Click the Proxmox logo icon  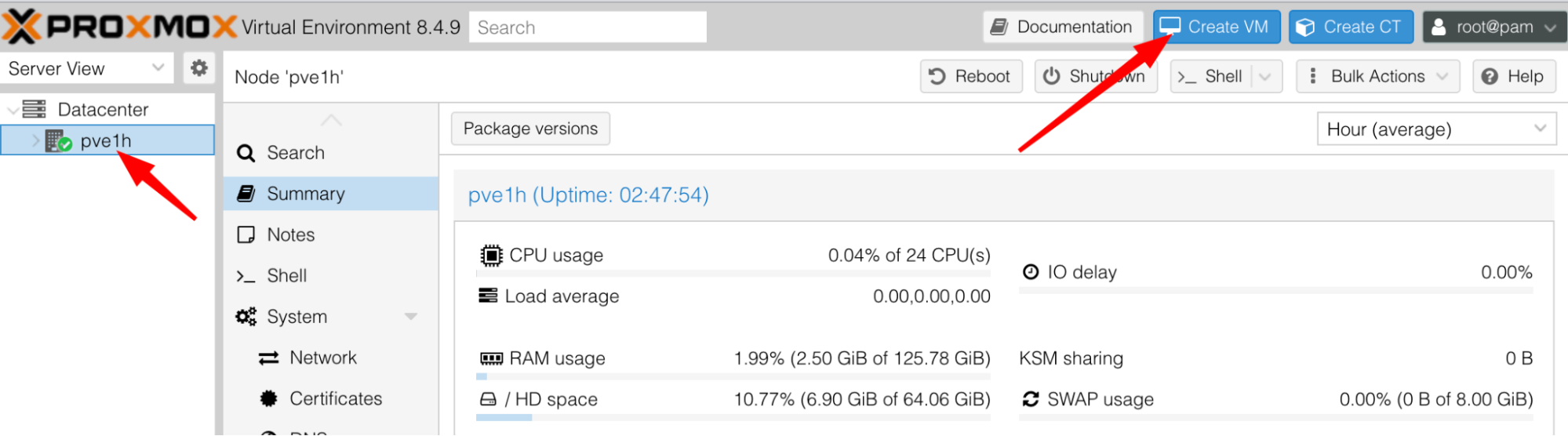pos(22,27)
